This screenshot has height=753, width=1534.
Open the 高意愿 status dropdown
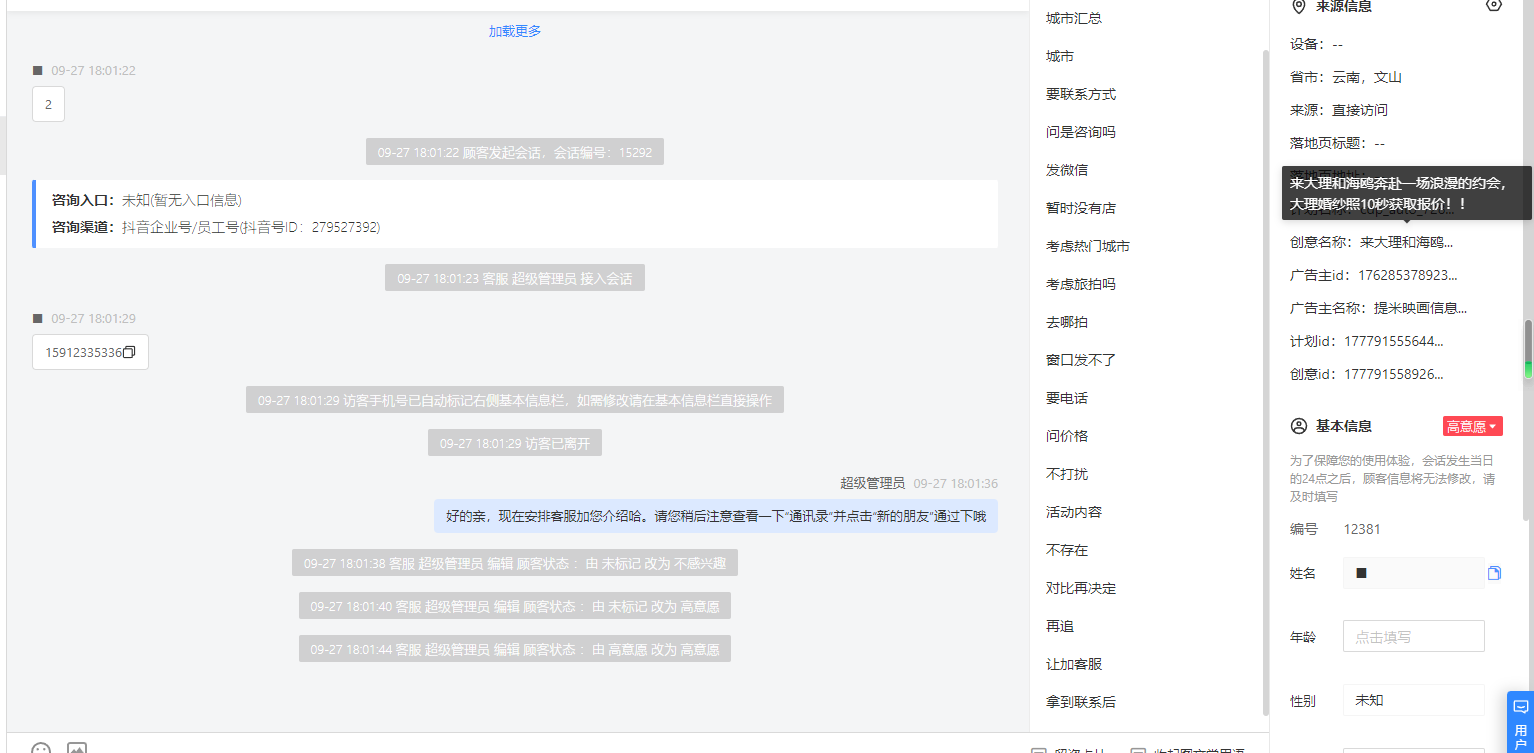click(1472, 426)
